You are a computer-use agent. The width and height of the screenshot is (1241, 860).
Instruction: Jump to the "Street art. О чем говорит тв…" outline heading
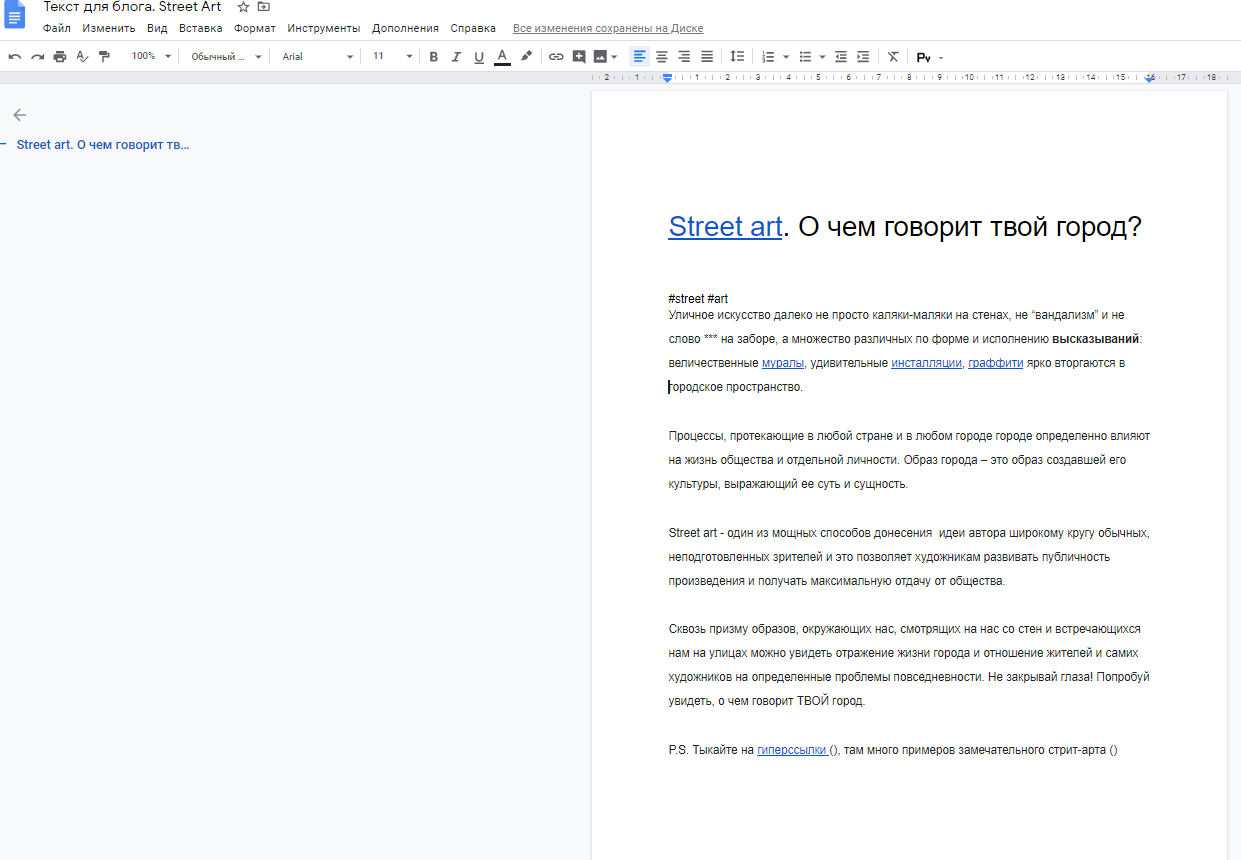(103, 145)
